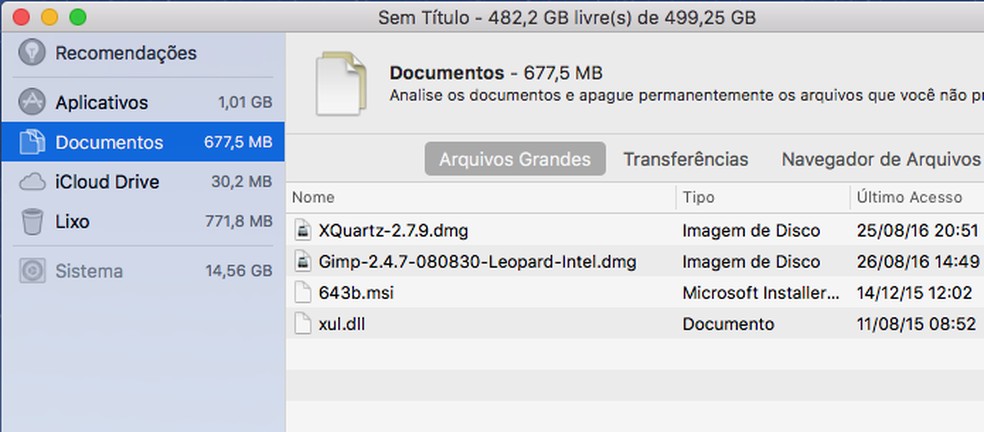Click the Sistema disk icon

(32, 271)
